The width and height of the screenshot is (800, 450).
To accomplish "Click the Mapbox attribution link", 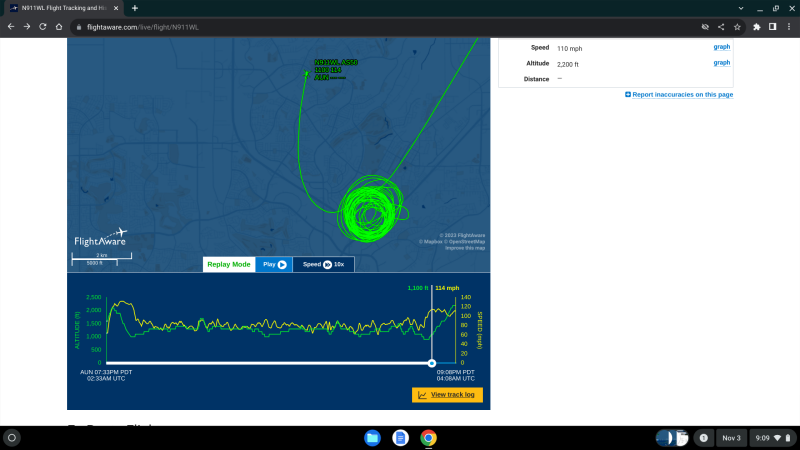I will (x=430, y=242).
